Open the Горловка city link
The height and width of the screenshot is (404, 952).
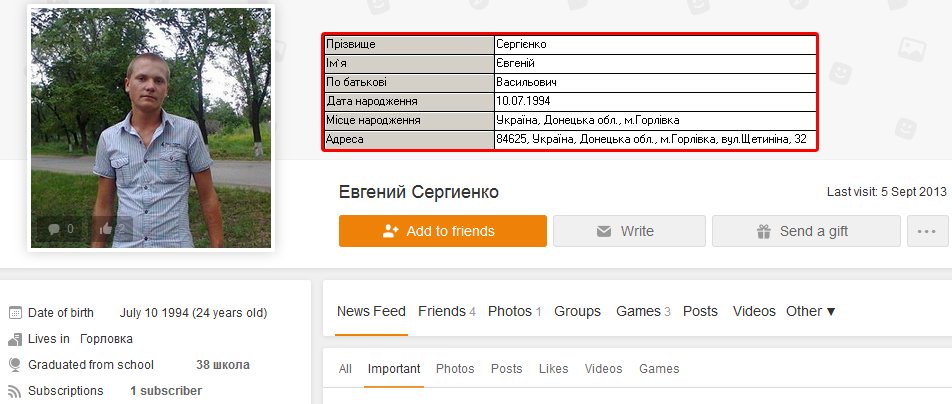[106, 339]
